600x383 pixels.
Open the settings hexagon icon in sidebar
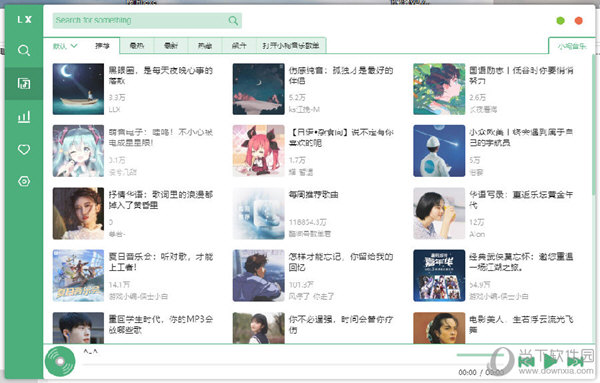tap(24, 181)
